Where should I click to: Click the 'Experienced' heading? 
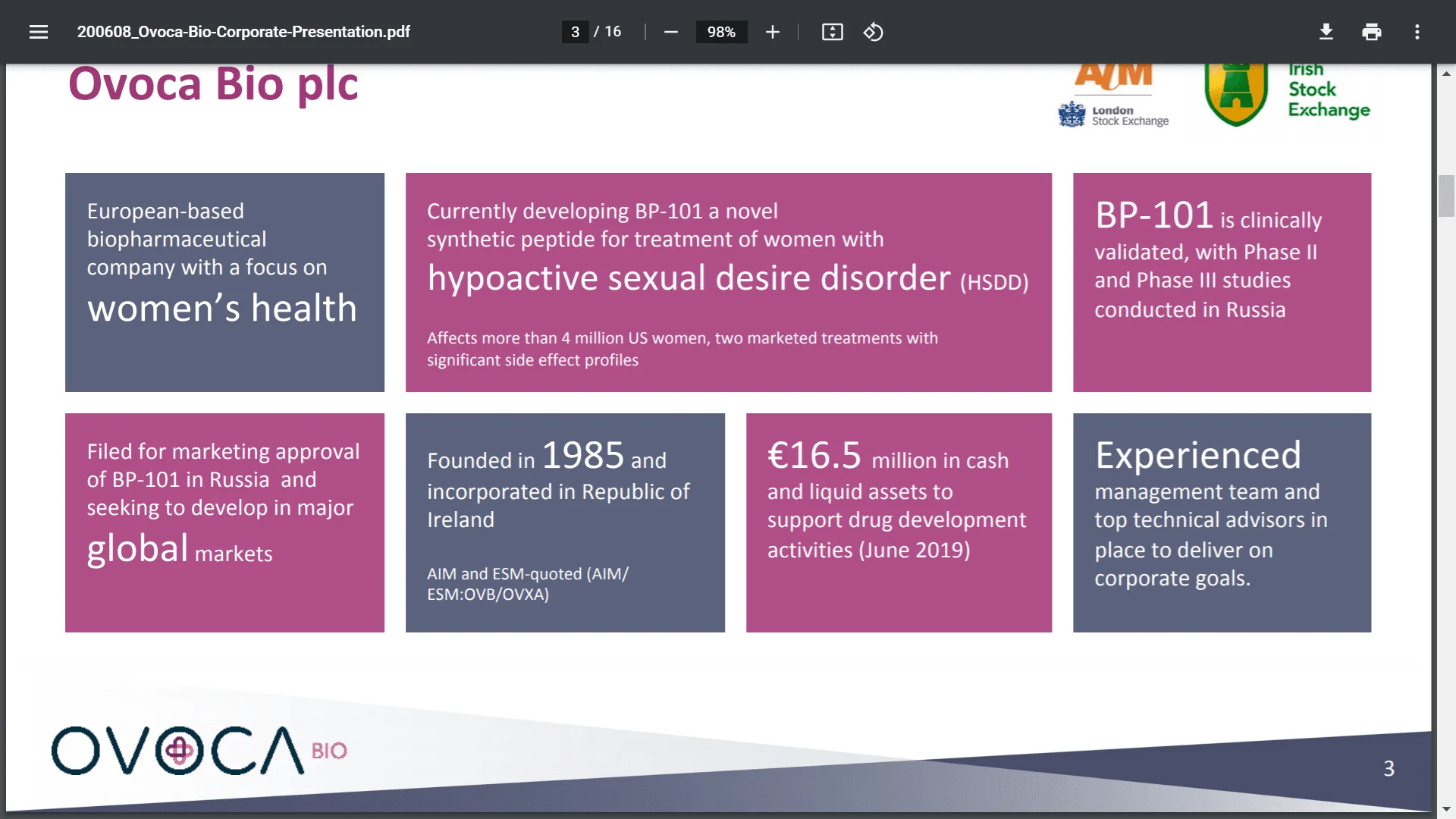[x=1197, y=456]
